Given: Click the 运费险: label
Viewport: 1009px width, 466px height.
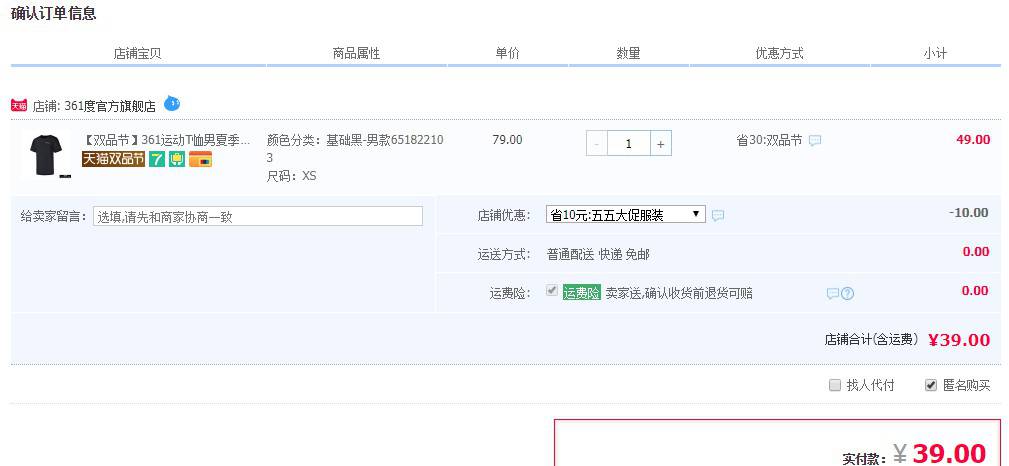Looking at the screenshot, I should tap(510, 294).
